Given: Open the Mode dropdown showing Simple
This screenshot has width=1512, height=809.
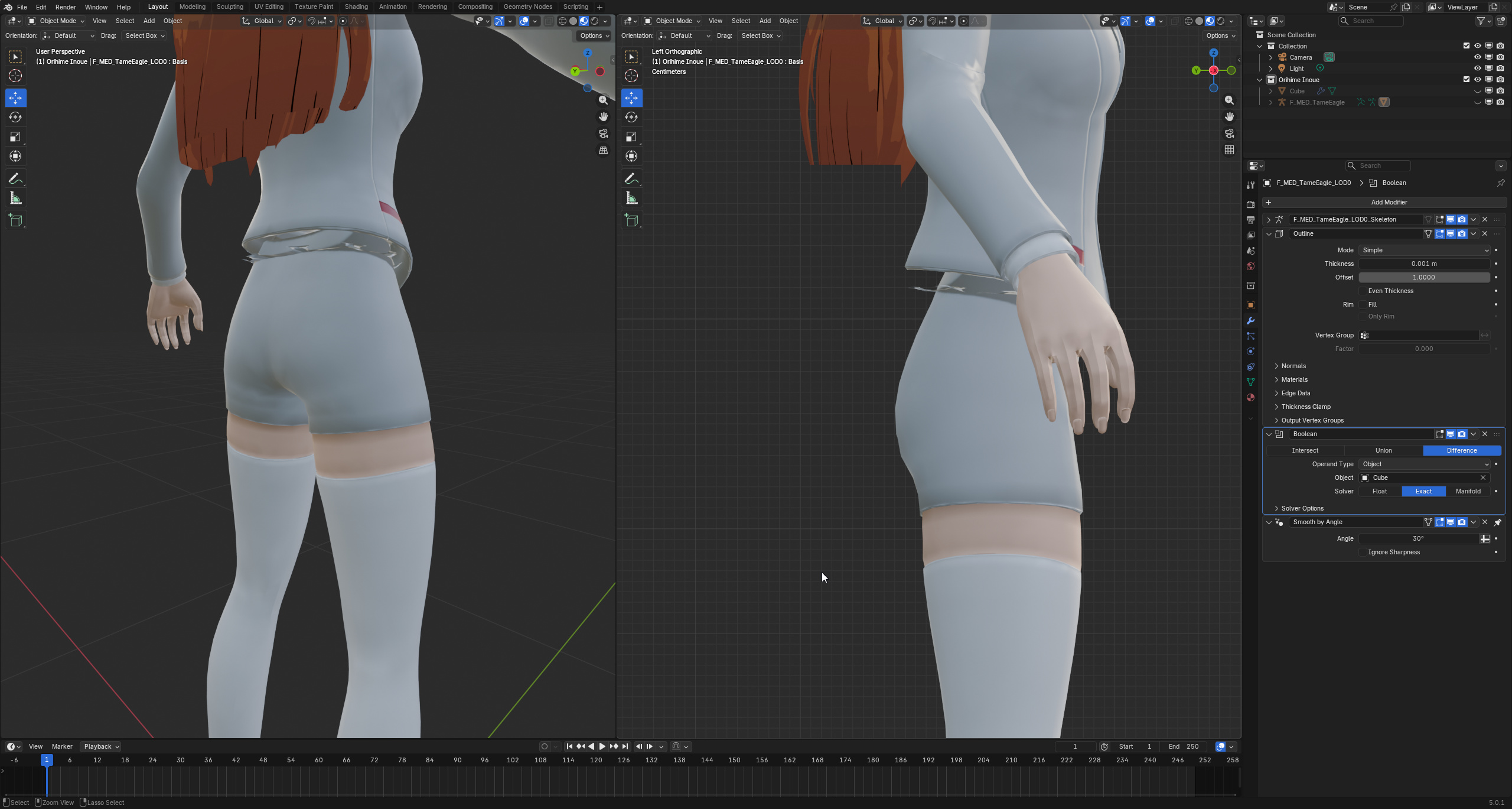Looking at the screenshot, I should [x=1424, y=250].
